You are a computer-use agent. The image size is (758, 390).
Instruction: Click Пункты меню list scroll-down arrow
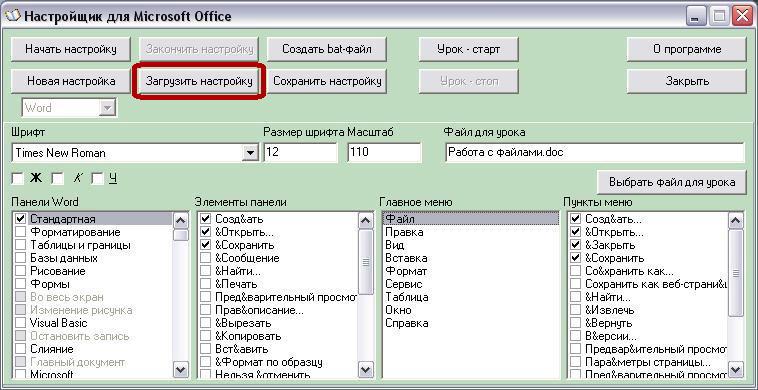point(736,370)
